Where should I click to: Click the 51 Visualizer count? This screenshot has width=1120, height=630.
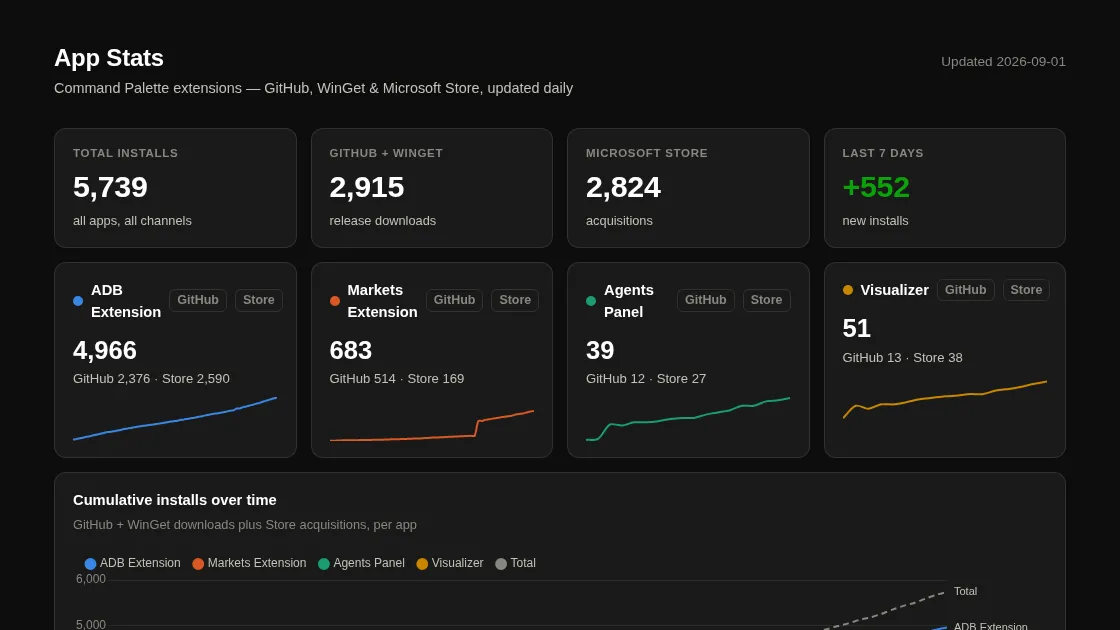pyautogui.click(x=856, y=329)
